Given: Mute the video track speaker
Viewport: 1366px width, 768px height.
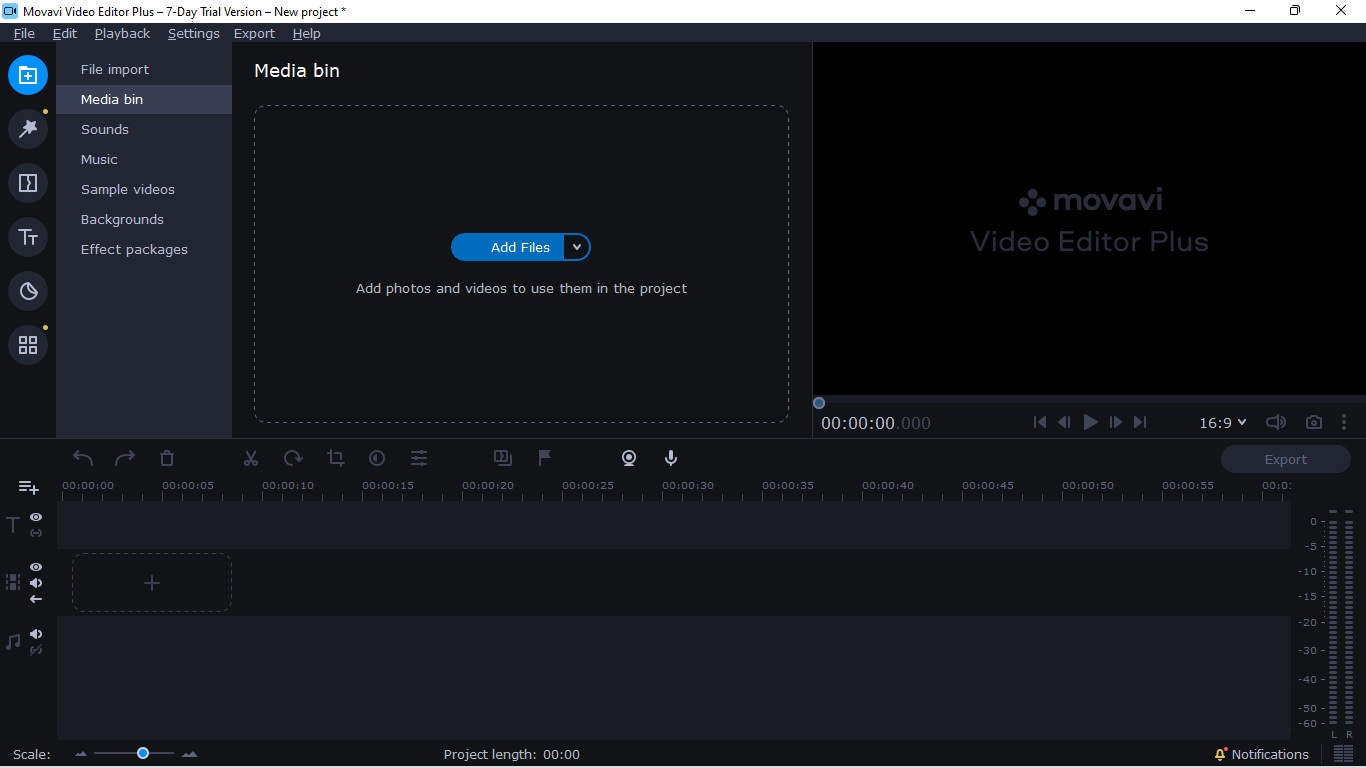Looking at the screenshot, I should (36, 583).
